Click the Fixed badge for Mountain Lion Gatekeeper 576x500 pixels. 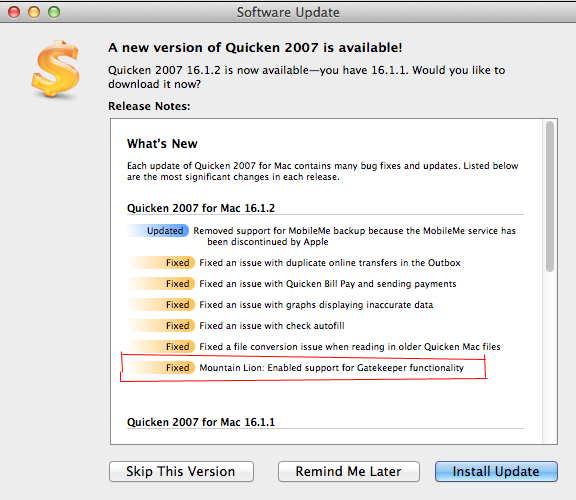click(161, 367)
